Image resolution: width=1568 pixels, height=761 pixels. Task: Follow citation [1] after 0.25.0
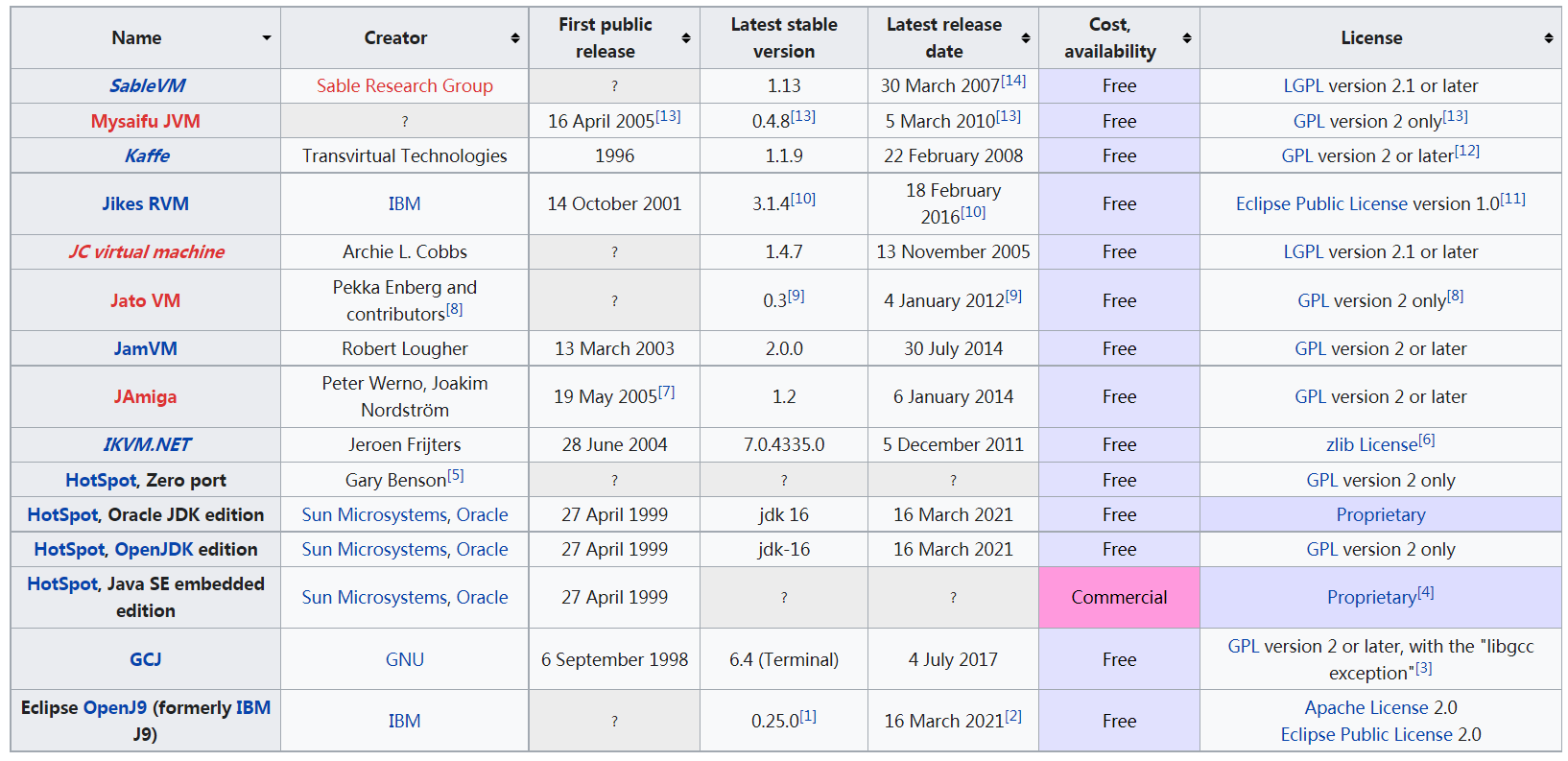tap(808, 716)
